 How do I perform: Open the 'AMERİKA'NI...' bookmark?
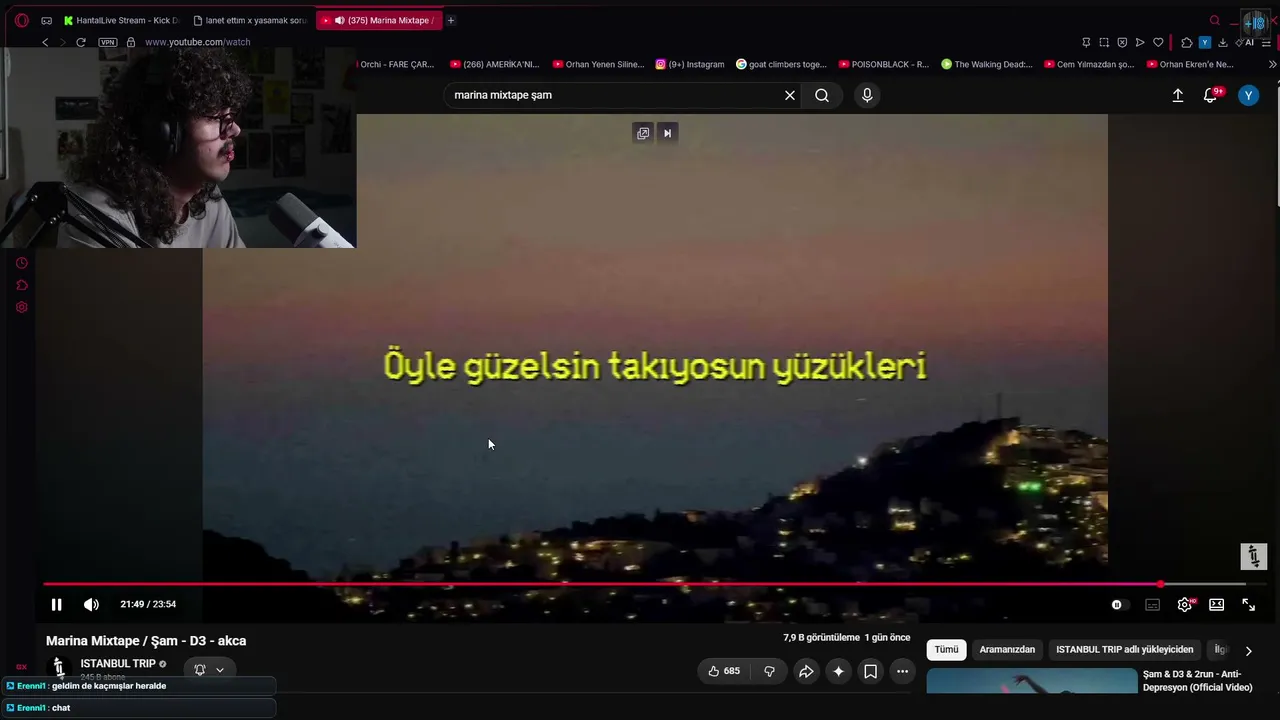point(494,64)
